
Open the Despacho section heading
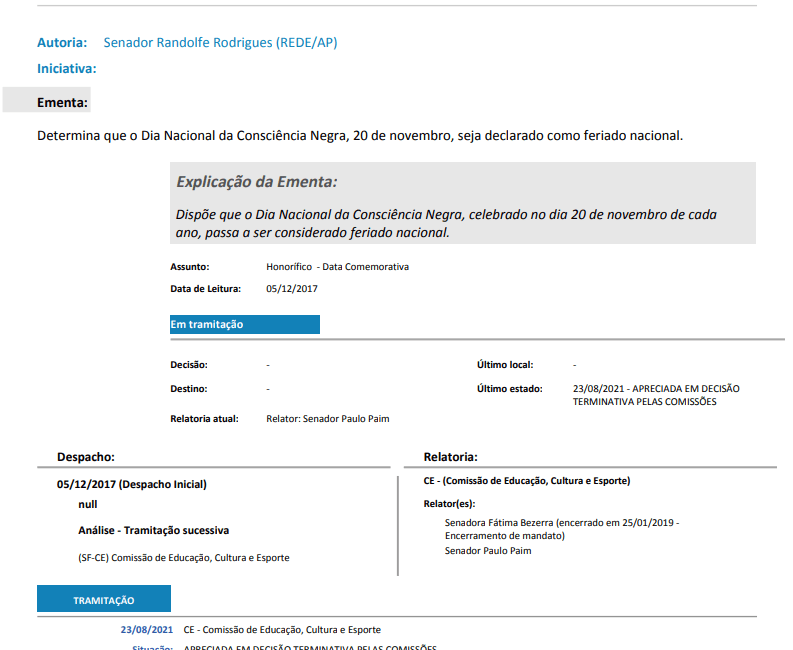tap(86, 456)
